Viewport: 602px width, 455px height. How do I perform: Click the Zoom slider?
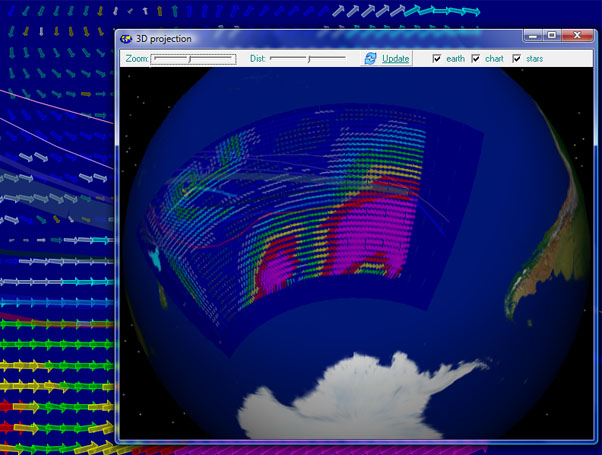[x=193, y=59]
